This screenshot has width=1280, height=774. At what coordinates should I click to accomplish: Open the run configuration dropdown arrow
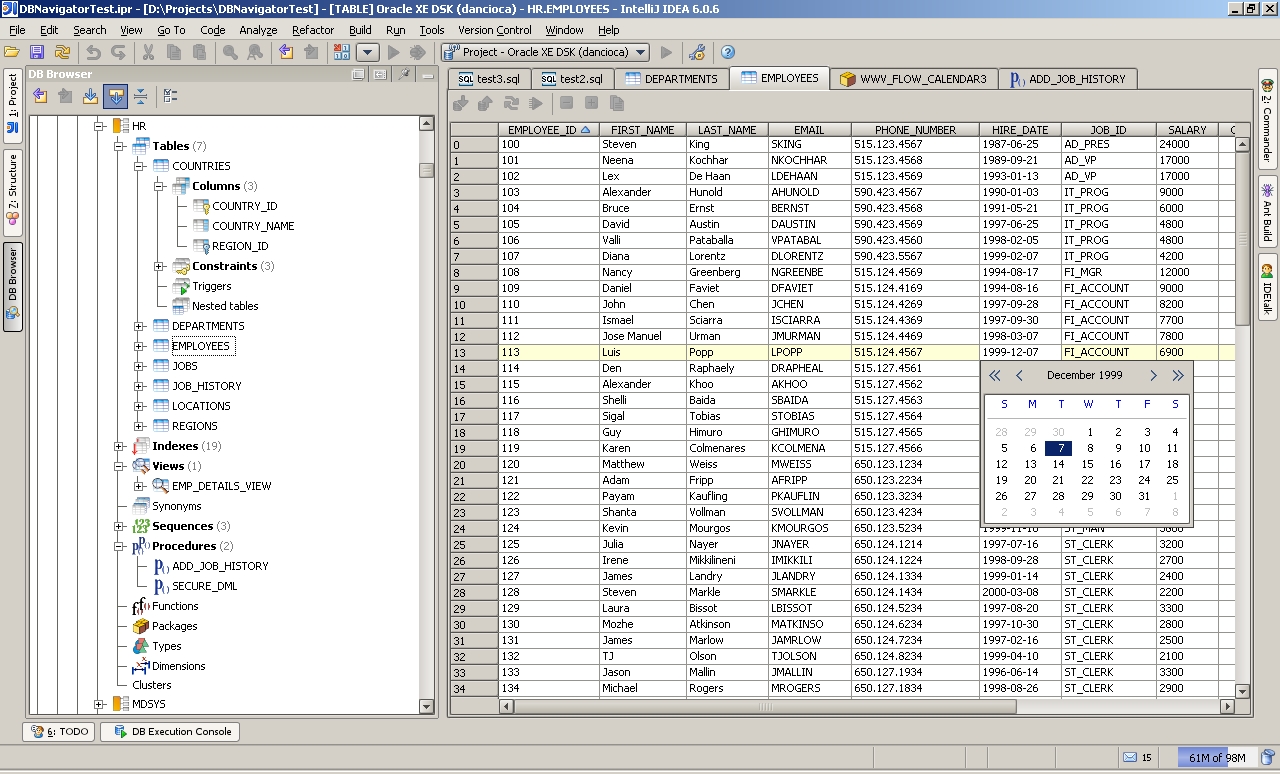tap(367, 52)
